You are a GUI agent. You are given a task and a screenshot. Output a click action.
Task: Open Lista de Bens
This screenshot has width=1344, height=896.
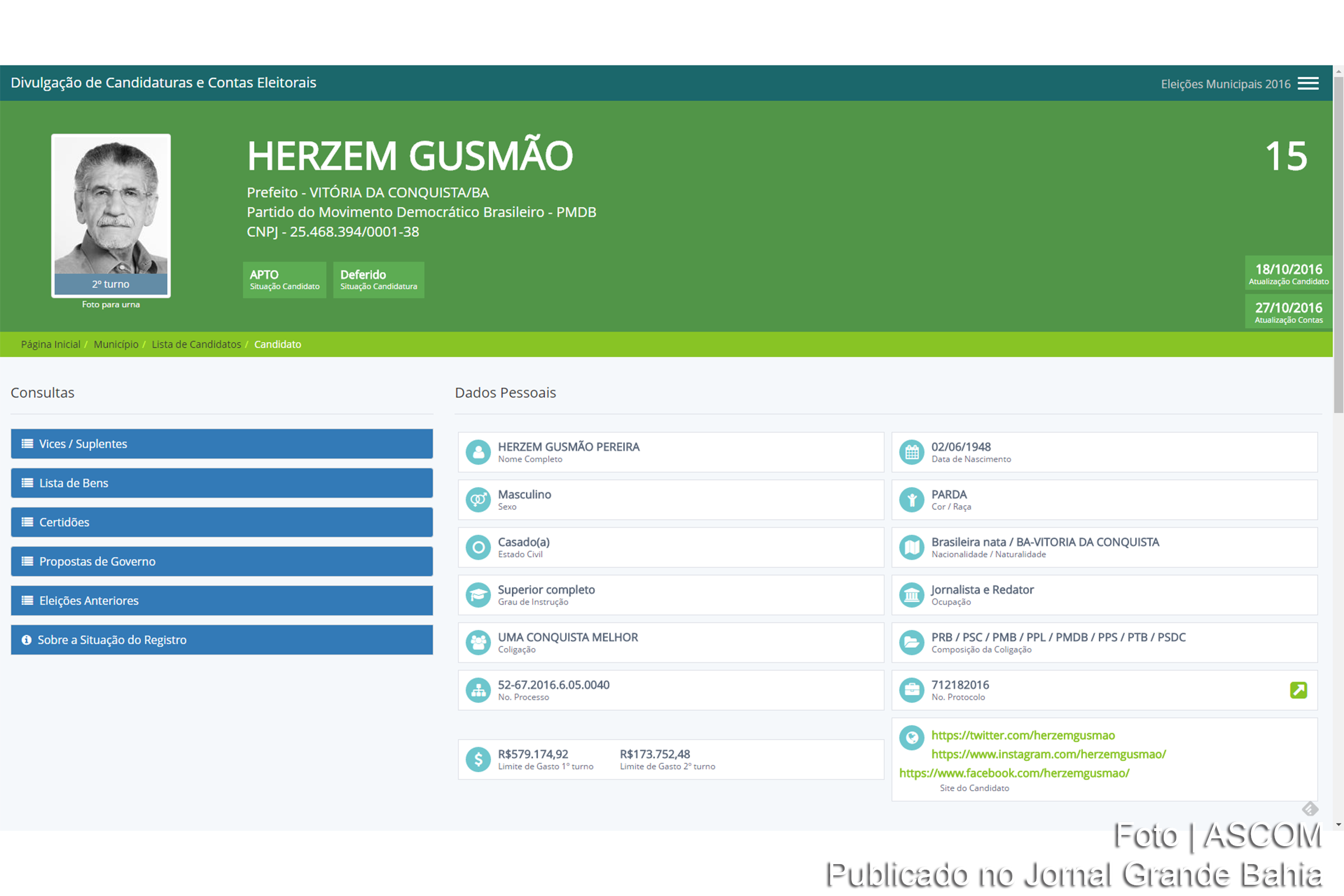coord(222,483)
